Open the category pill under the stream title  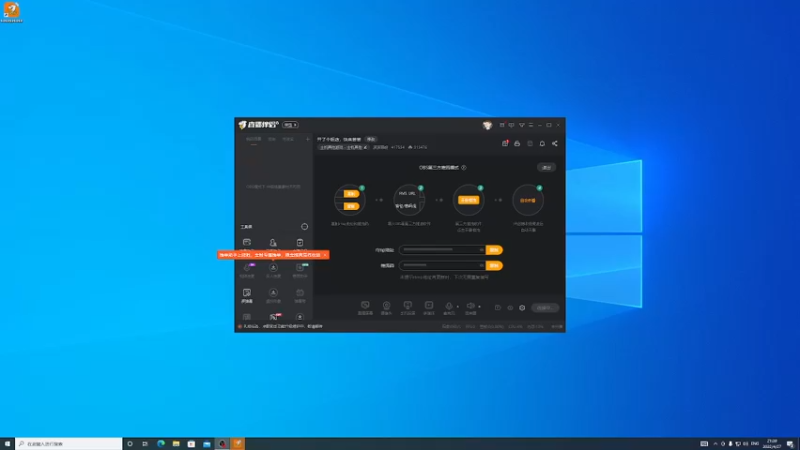(x=344, y=147)
